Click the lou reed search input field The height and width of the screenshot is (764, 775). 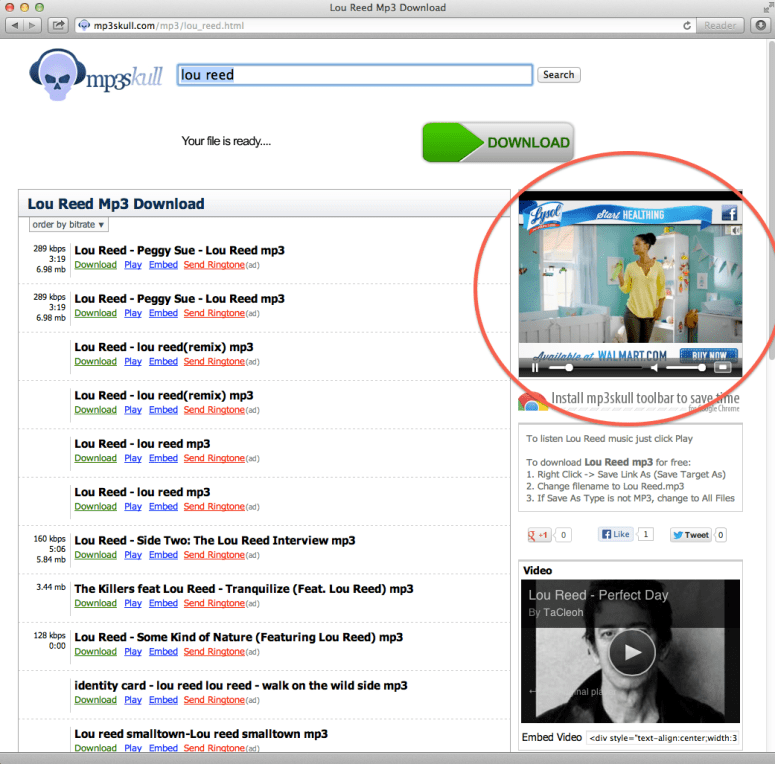354,75
